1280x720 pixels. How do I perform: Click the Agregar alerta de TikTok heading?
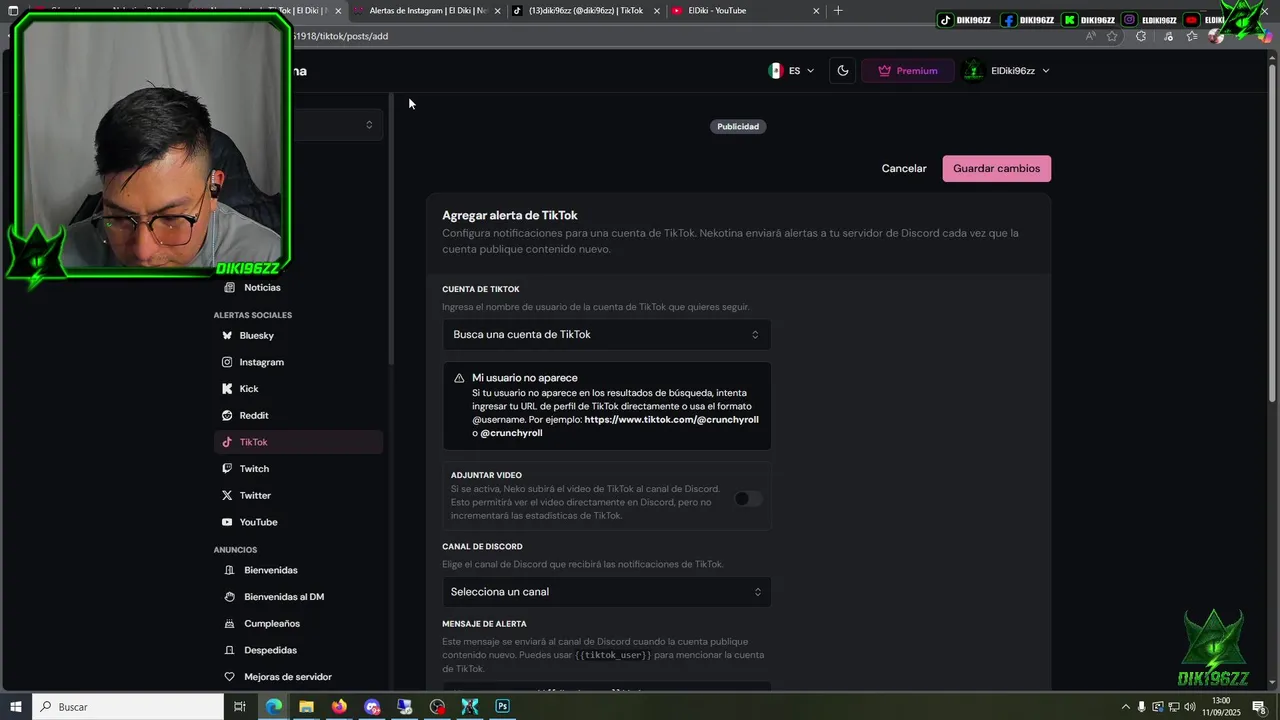tap(510, 215)
